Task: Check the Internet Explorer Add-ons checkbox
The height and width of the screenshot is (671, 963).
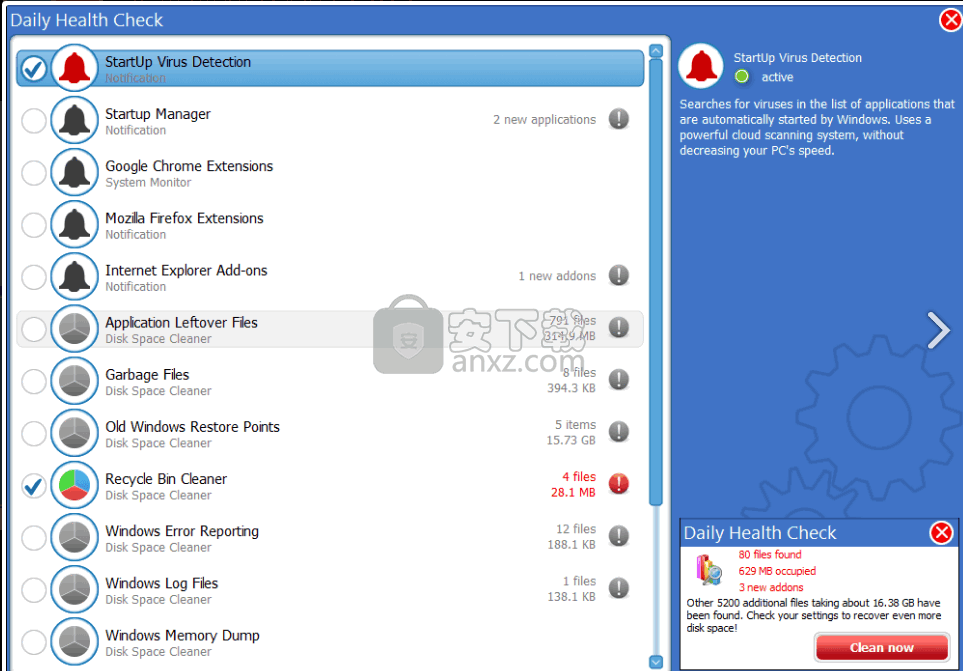Action: point(34,277)
